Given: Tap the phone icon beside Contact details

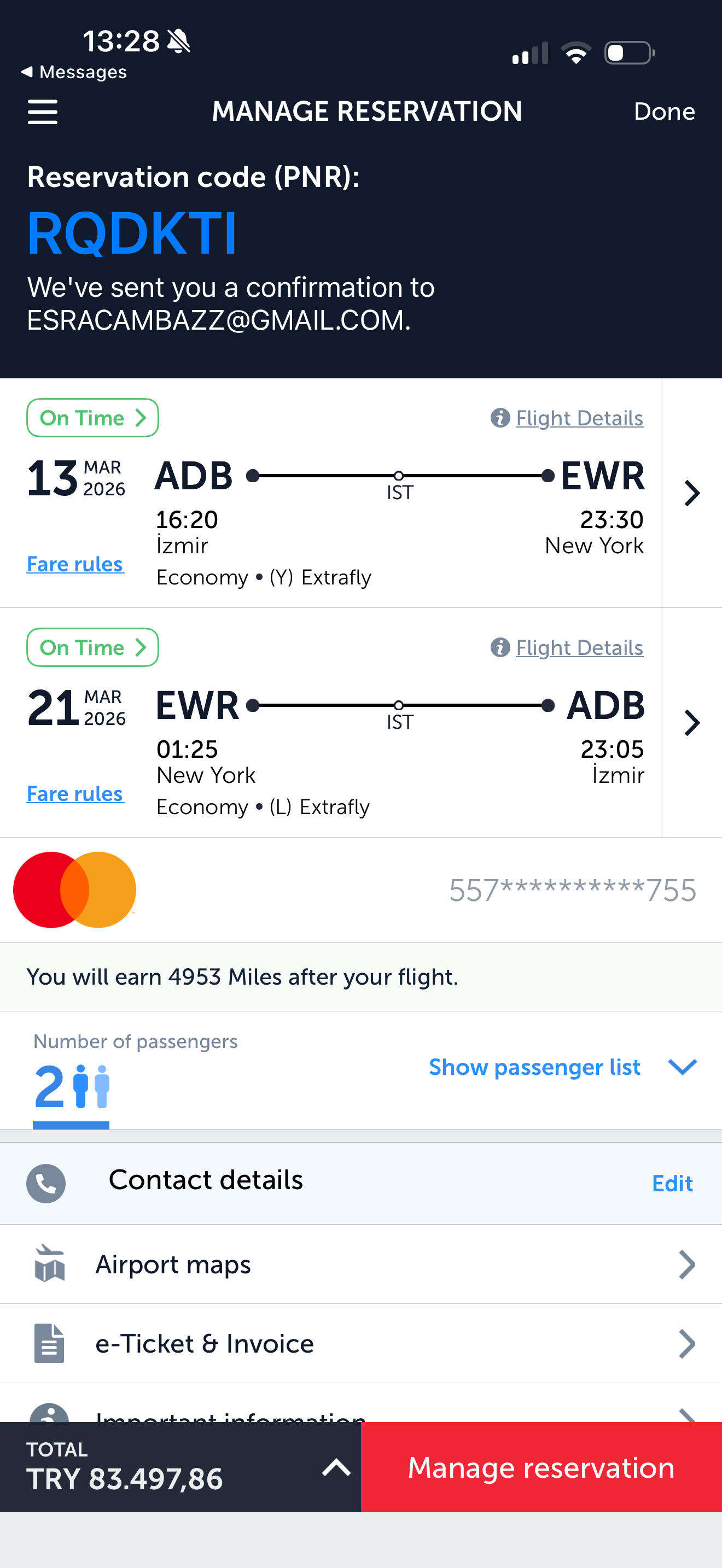Looking at the screenshot, I should coord(45,1183).
